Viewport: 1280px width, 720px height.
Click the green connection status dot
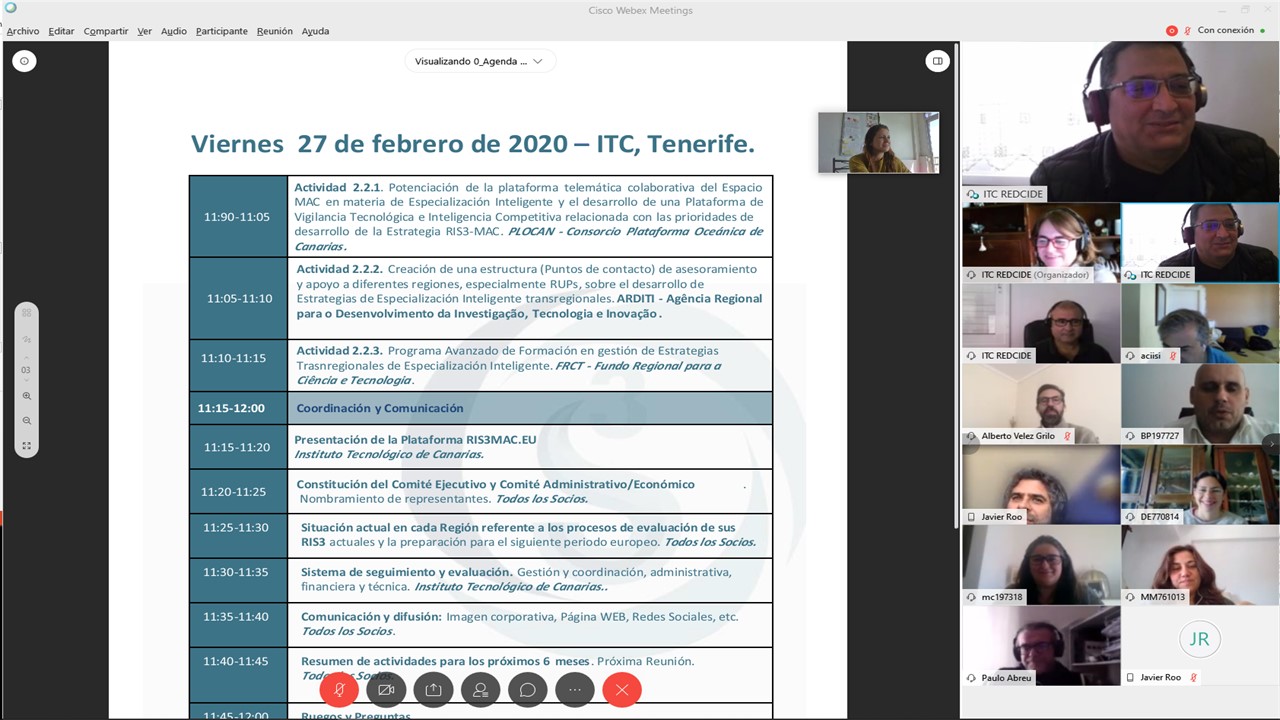pos(1263,31)
